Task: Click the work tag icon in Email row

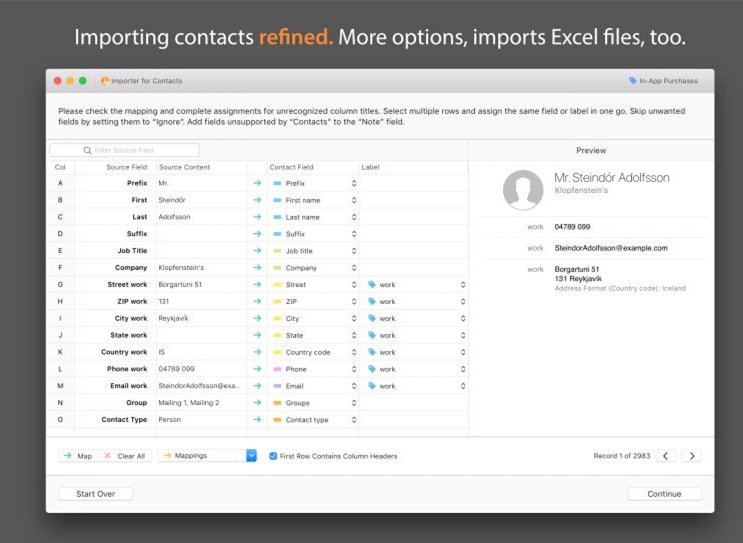Action: [x=372, y=386]
